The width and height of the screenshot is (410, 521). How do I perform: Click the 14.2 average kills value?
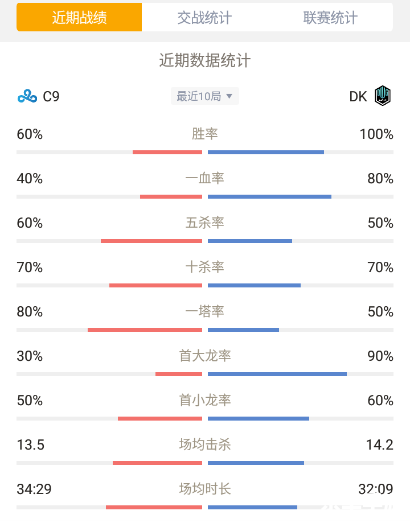(380, 445)
